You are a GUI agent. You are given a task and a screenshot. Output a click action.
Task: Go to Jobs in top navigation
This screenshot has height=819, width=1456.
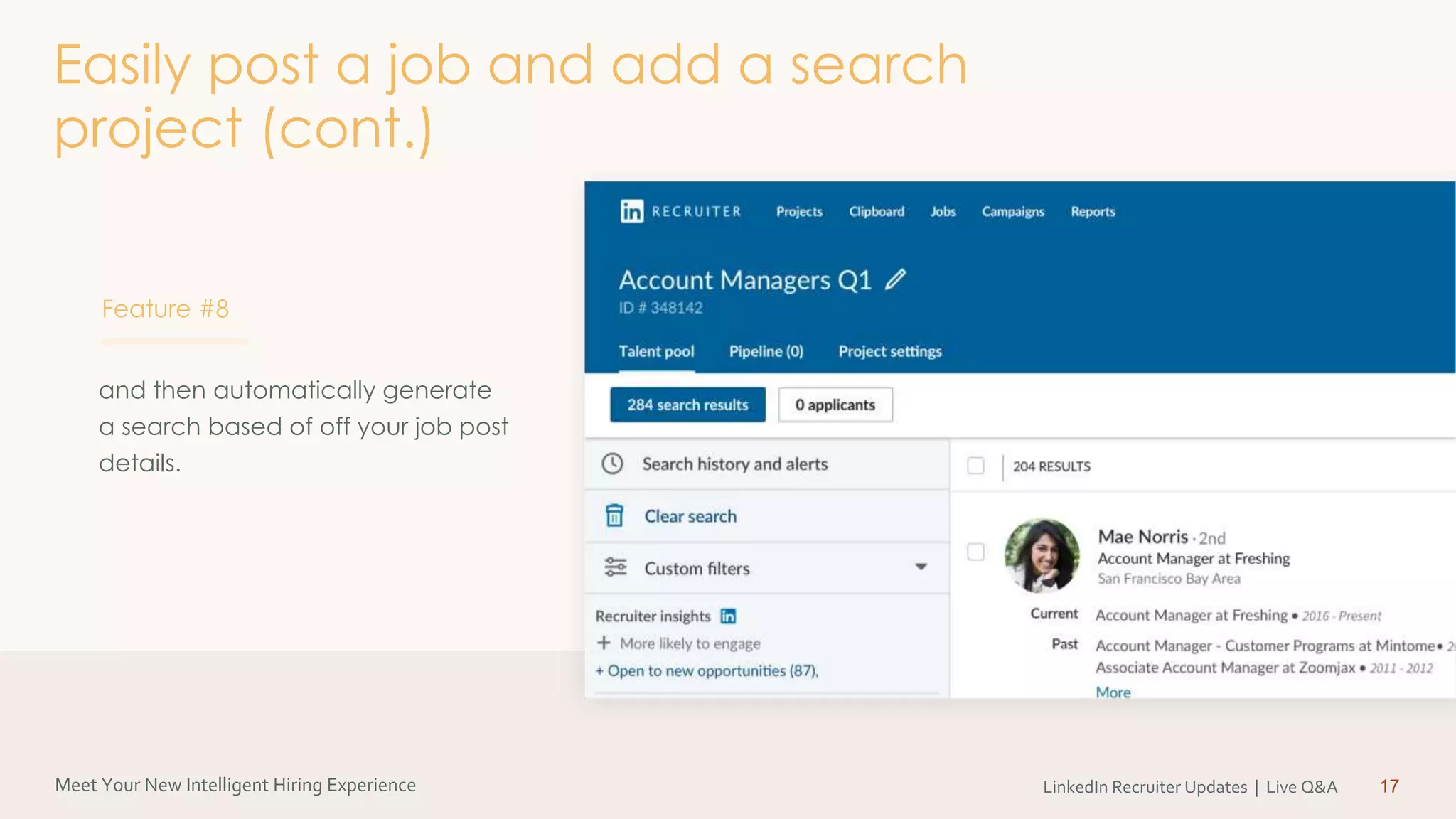[943, 211]
